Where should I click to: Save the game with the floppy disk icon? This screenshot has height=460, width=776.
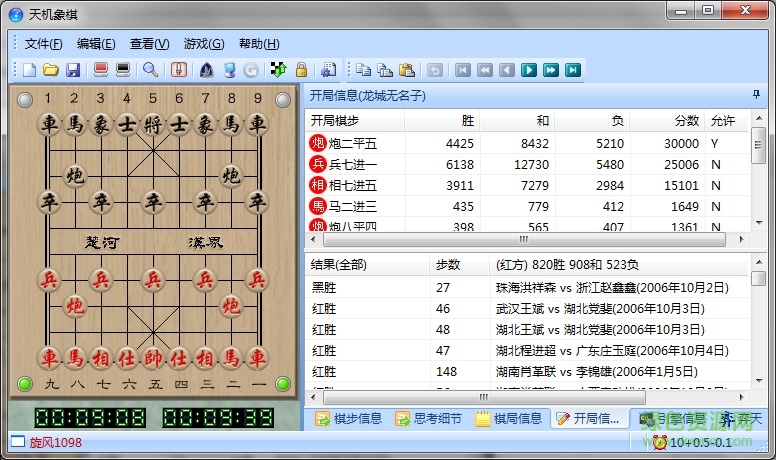tap(73, 70)
